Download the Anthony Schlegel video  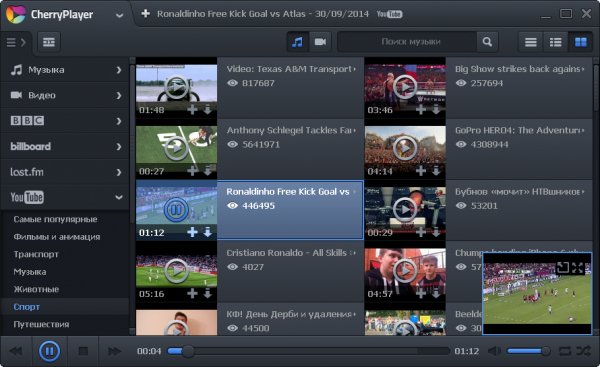pyautogui.click(x=207, y=171)
